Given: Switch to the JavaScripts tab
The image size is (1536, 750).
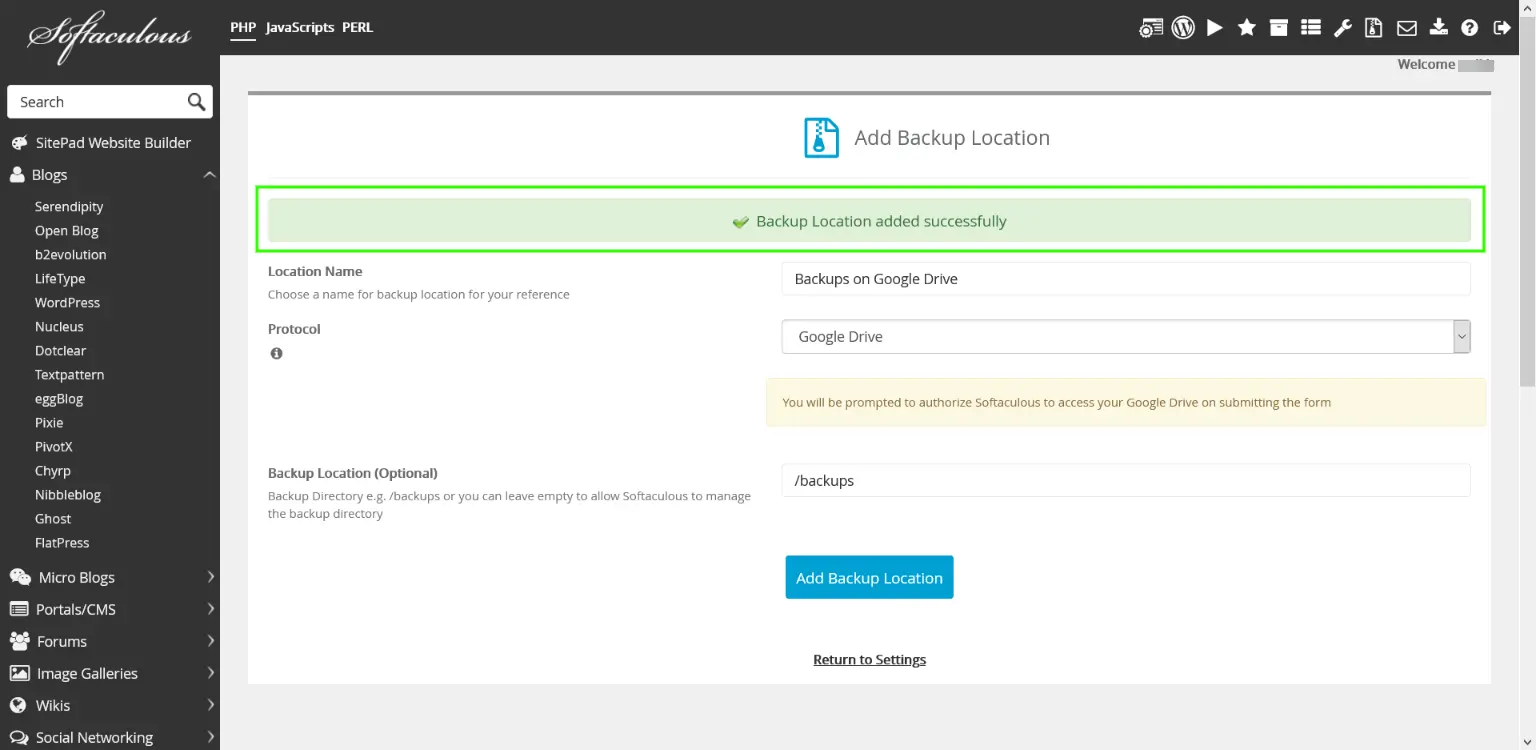Looking at the screenshot, I should [299, 27].
